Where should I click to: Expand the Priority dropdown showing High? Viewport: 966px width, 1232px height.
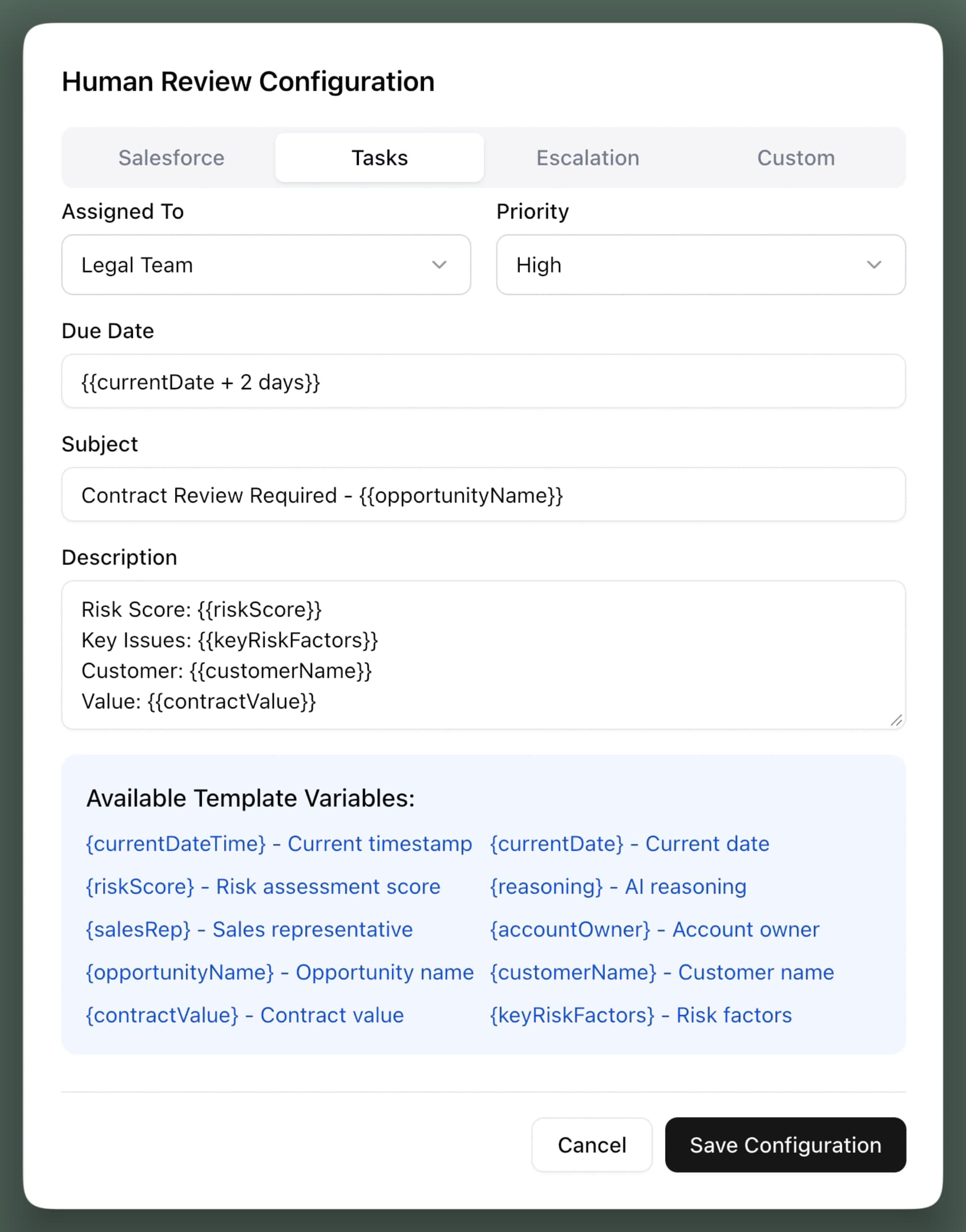[701, 265]
